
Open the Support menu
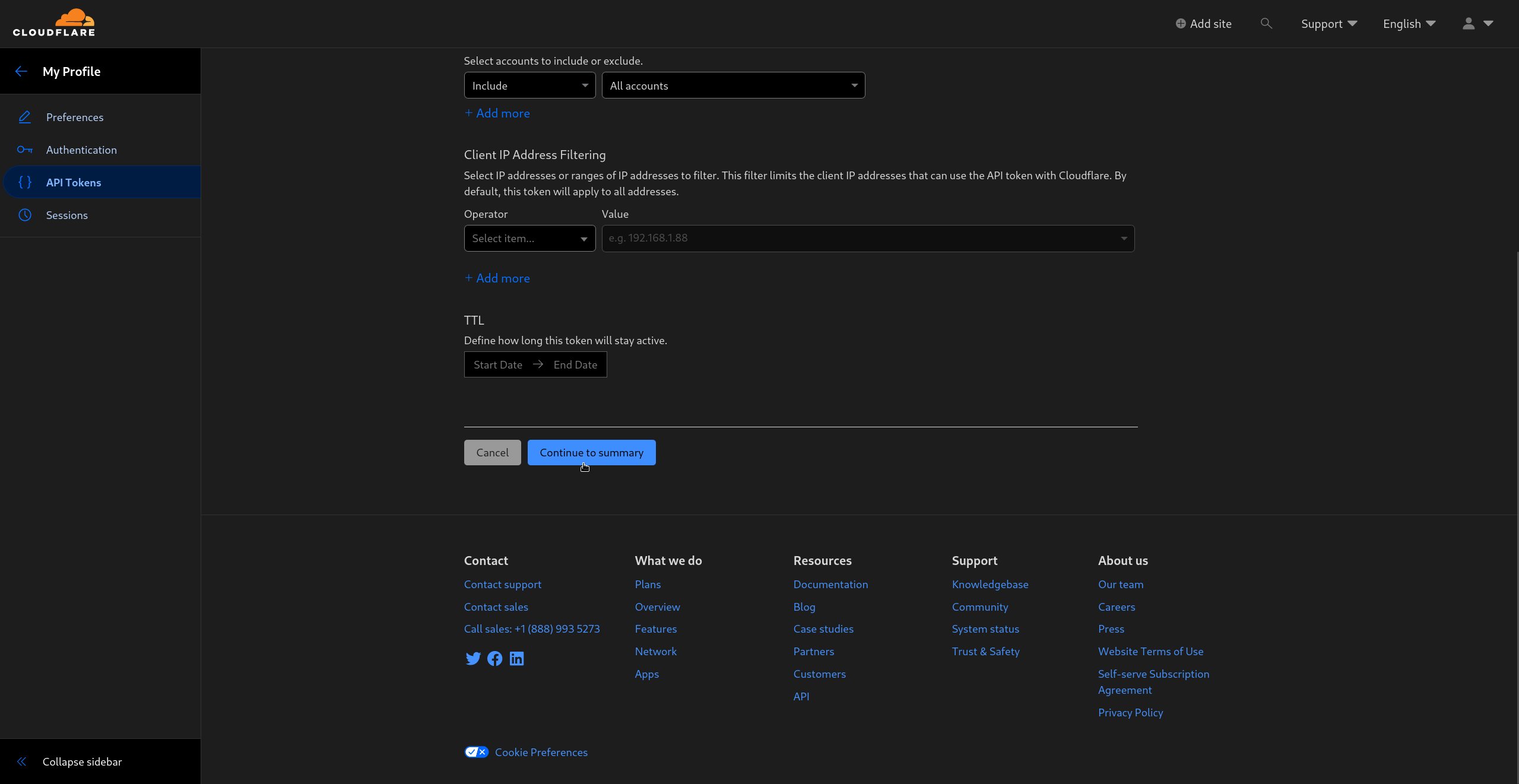[x=1328, y=24]
